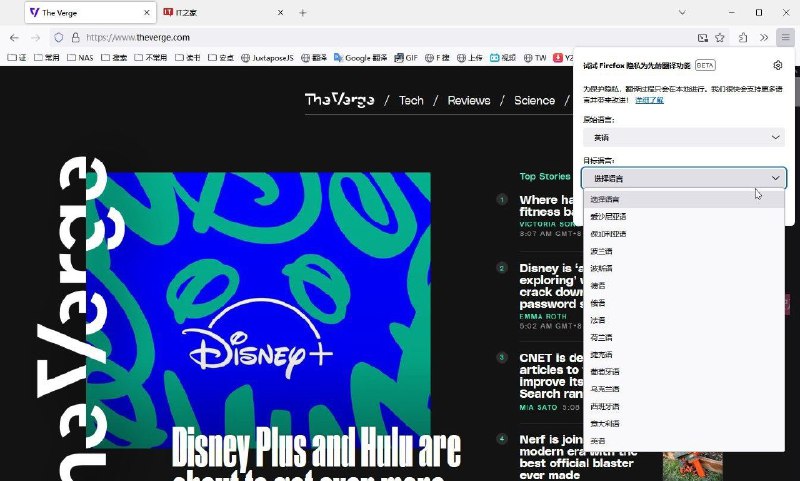800x481 pixels.
Task: Choose 捷克语 as target language
Action: point(683,355)
